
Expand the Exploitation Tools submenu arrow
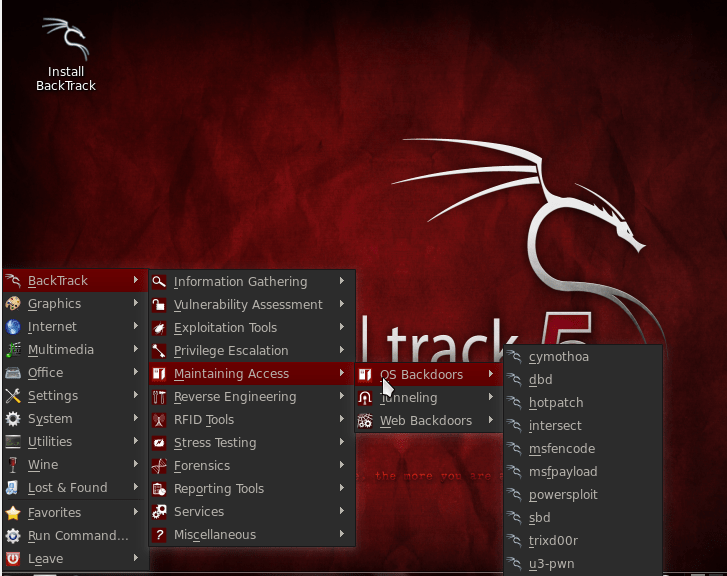(342, 327)
